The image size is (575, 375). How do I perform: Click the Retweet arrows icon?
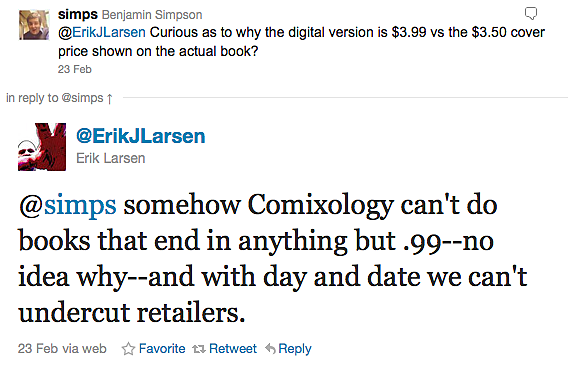[x=199, y=349]
